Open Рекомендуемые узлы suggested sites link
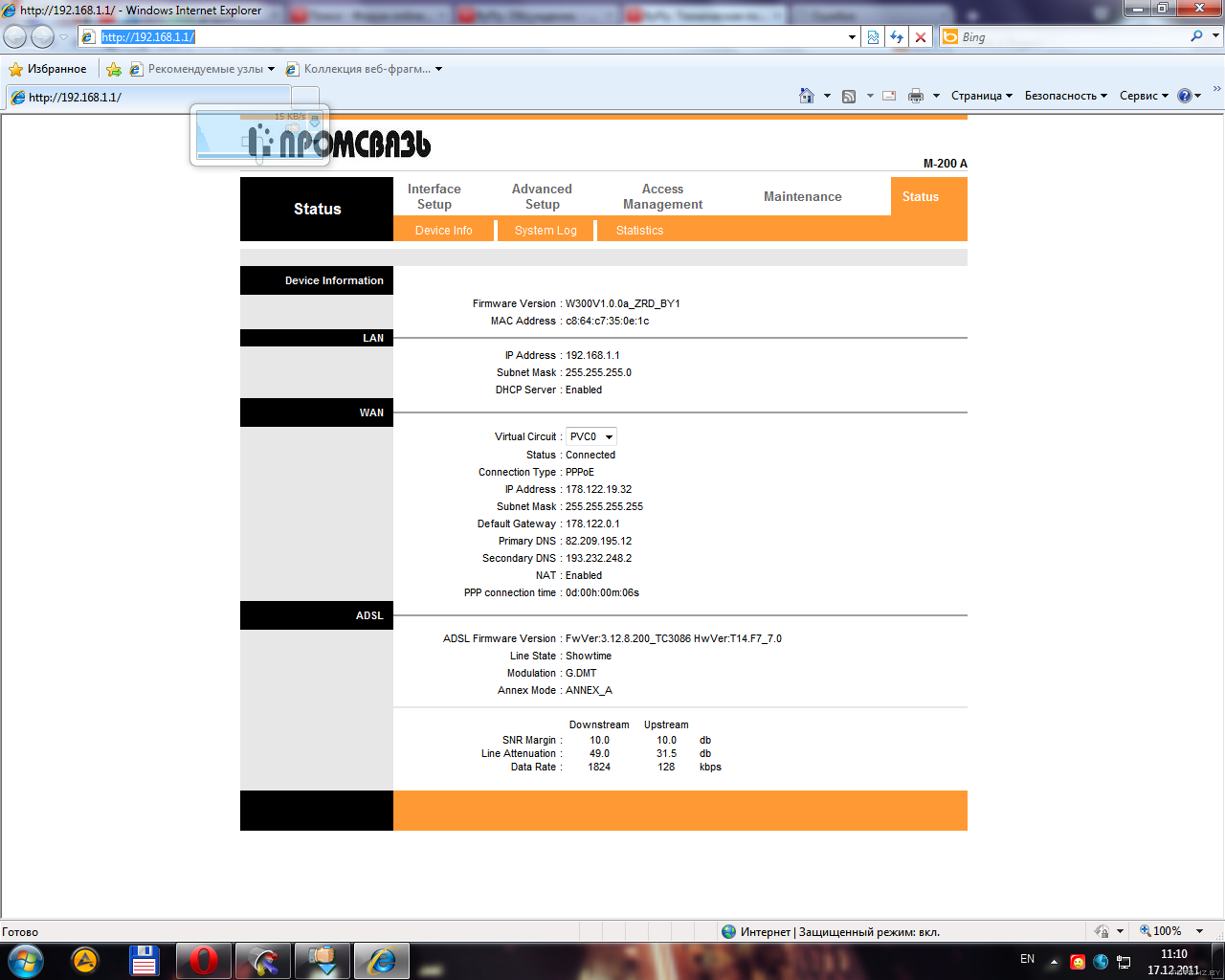Image resolution: width=1225 pixels, height=980 pixels. 202,69
